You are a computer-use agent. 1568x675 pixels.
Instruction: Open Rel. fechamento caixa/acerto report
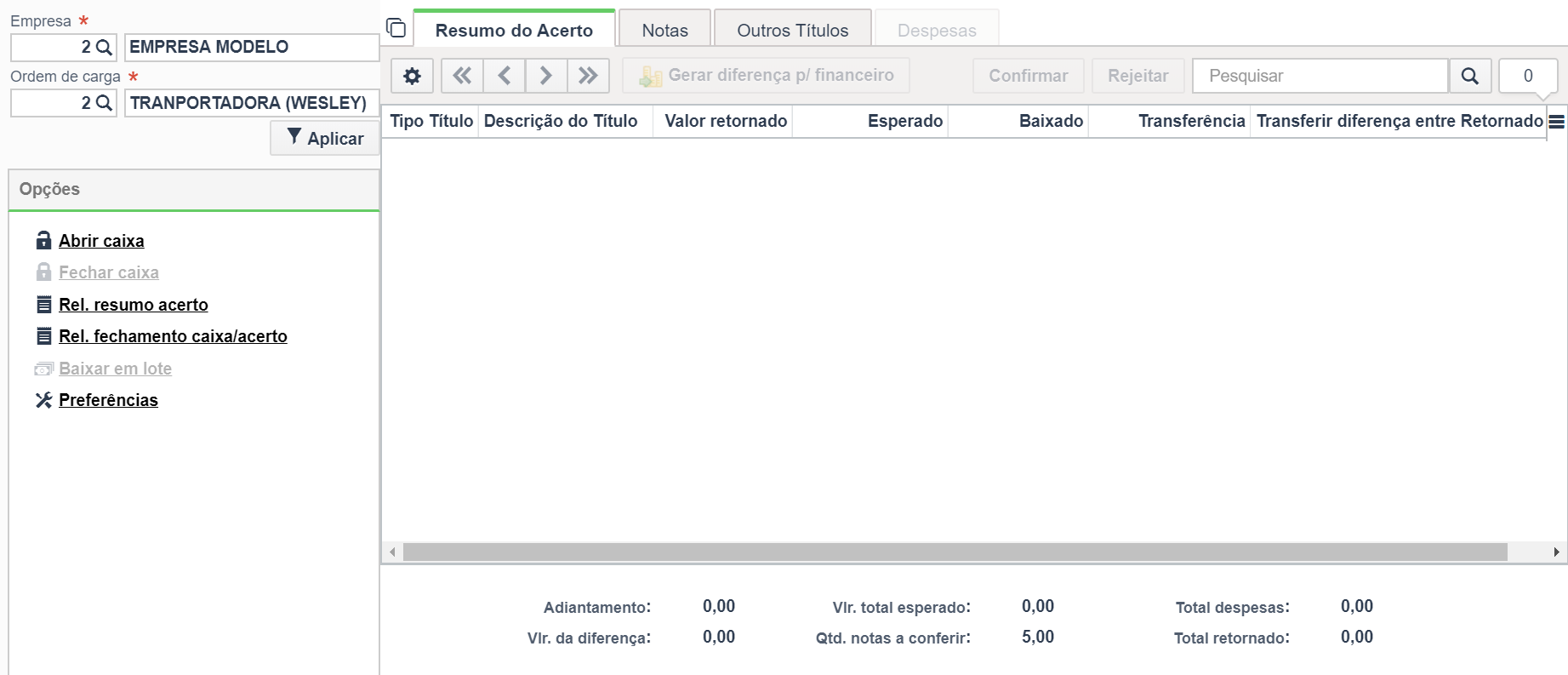coord(173,336)
